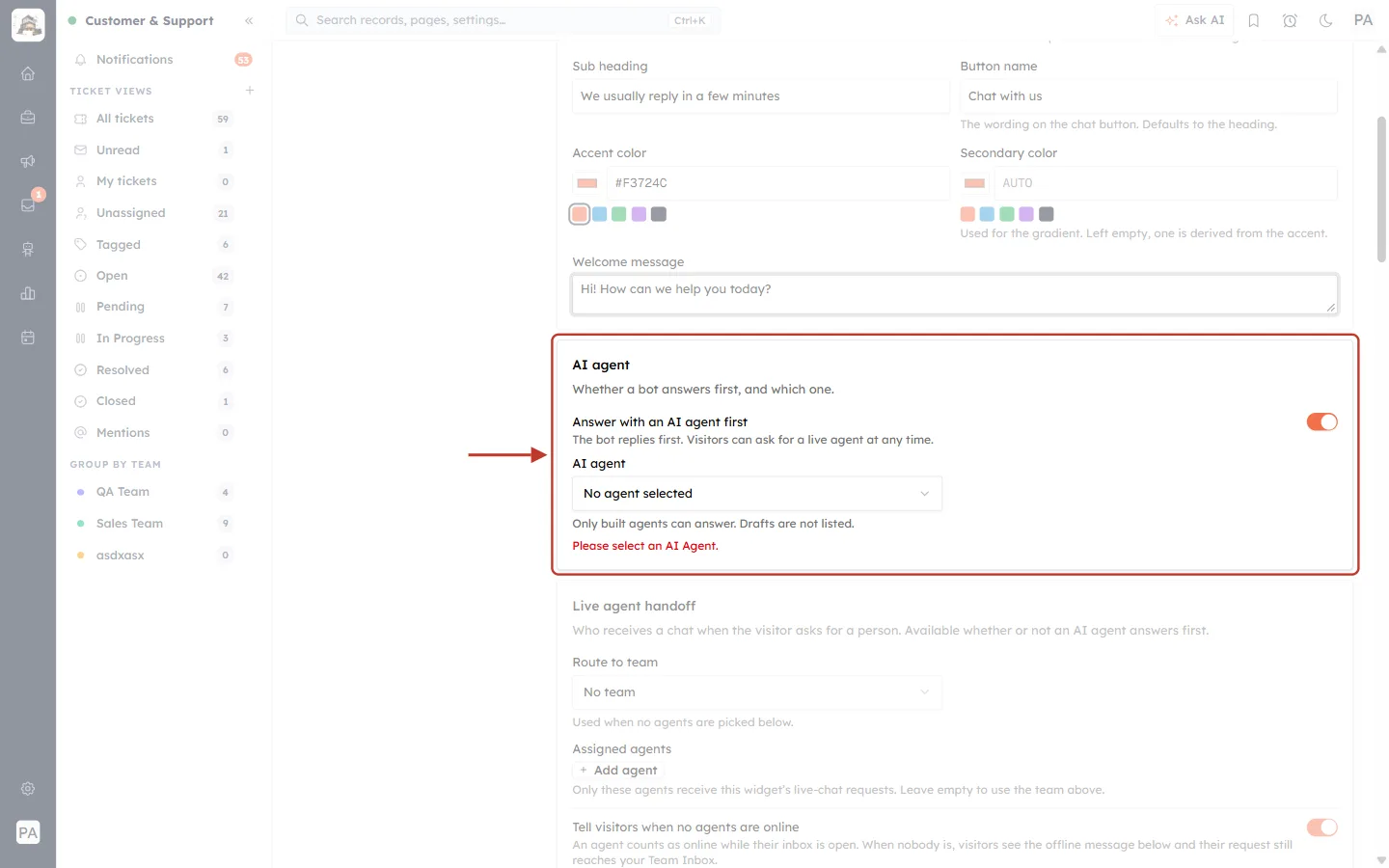Click the app logo at top left
The width and height of the screenshot is (1389, 868).
[28, 25]
